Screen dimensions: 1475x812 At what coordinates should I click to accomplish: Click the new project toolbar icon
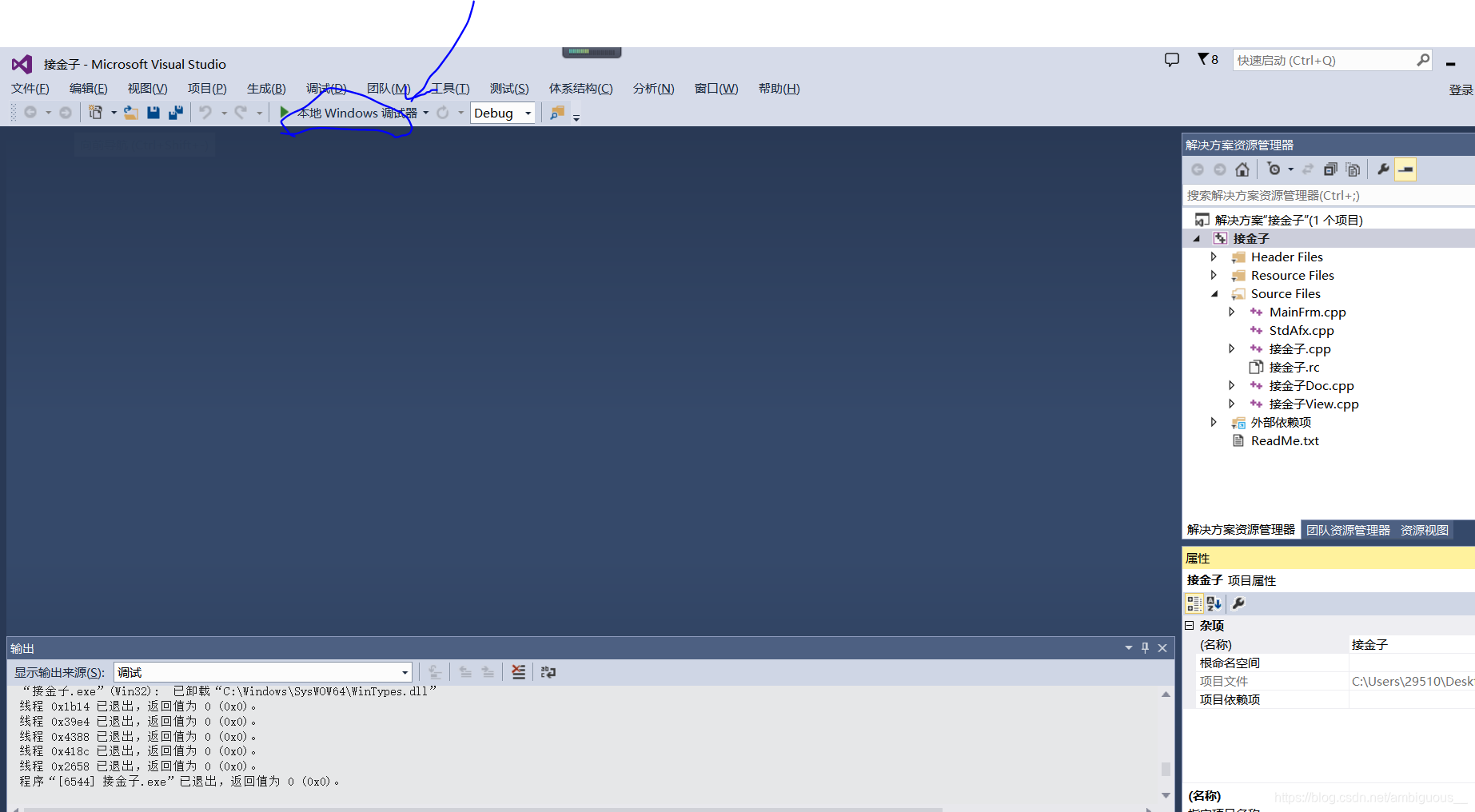pos(95,113)
